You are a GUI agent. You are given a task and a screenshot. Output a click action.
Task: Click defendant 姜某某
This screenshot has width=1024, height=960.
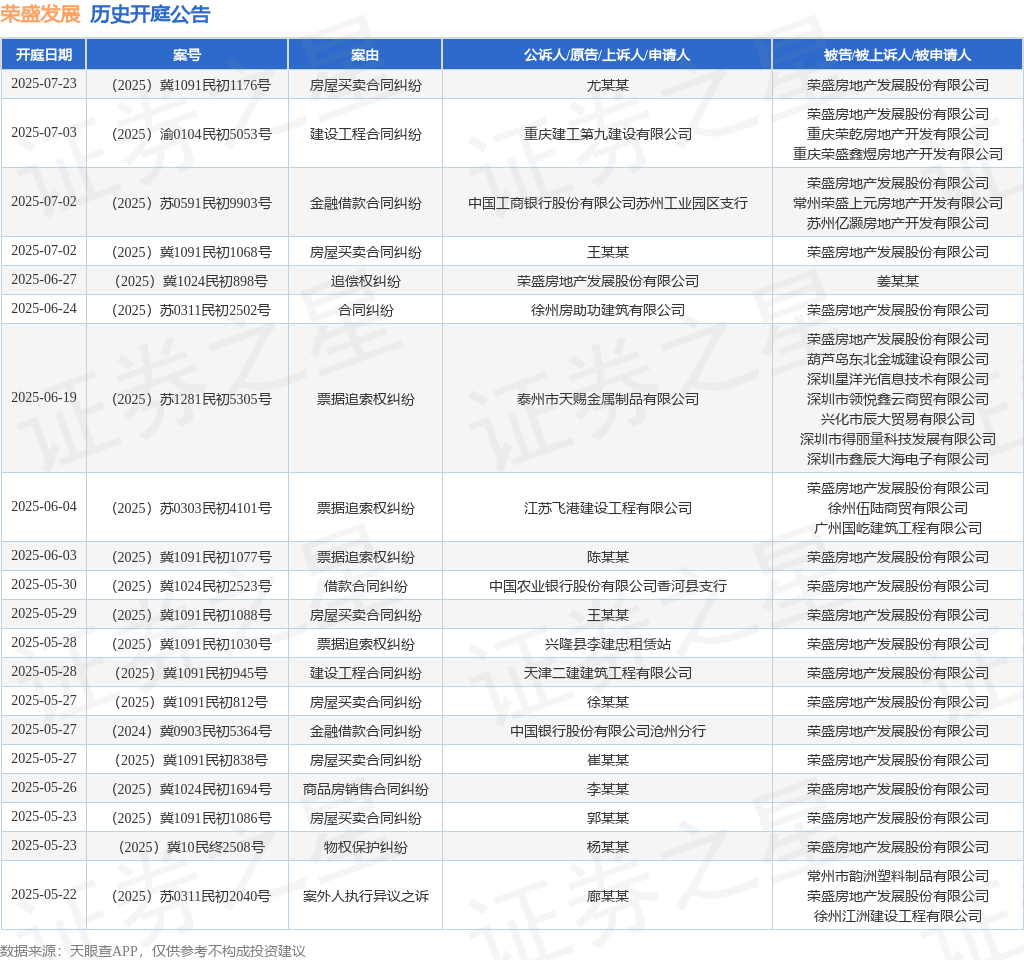pyautogui.click(x=897, y=281)
